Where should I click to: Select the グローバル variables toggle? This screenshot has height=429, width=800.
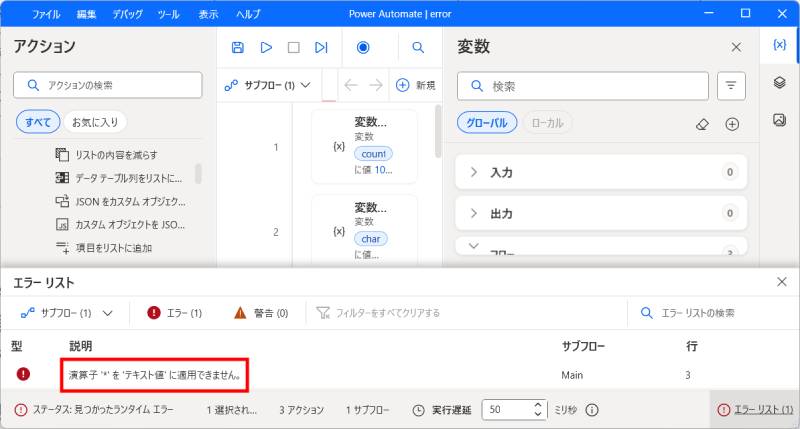click(487, 123)
